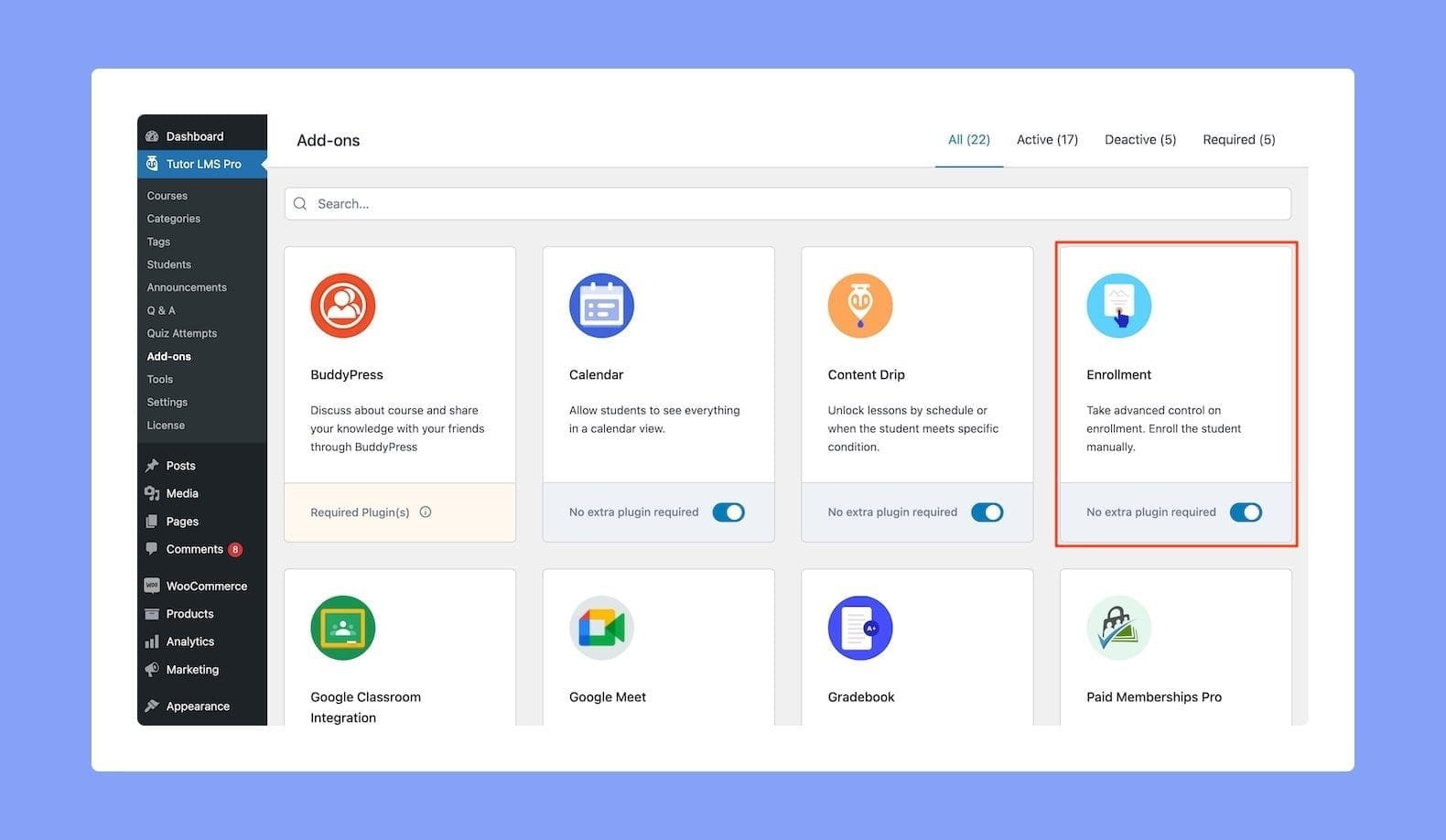Open Comments menu with 8 badge

(194, 549)
